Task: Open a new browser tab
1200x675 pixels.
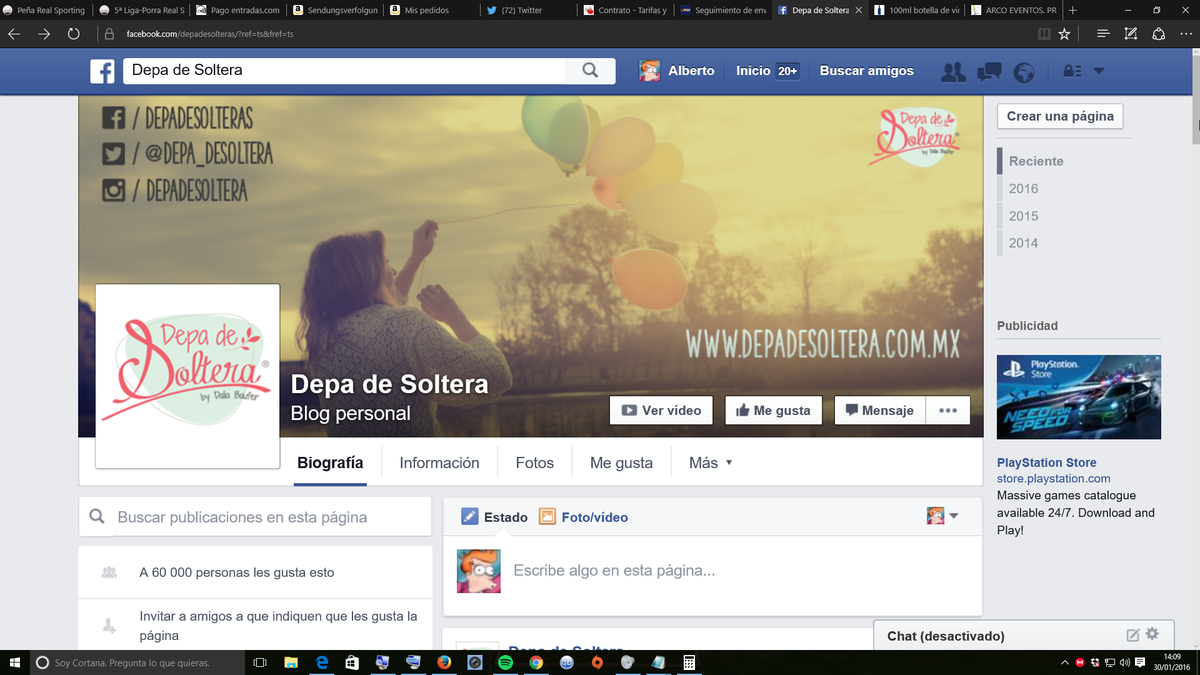Action: click(1073, 10)
